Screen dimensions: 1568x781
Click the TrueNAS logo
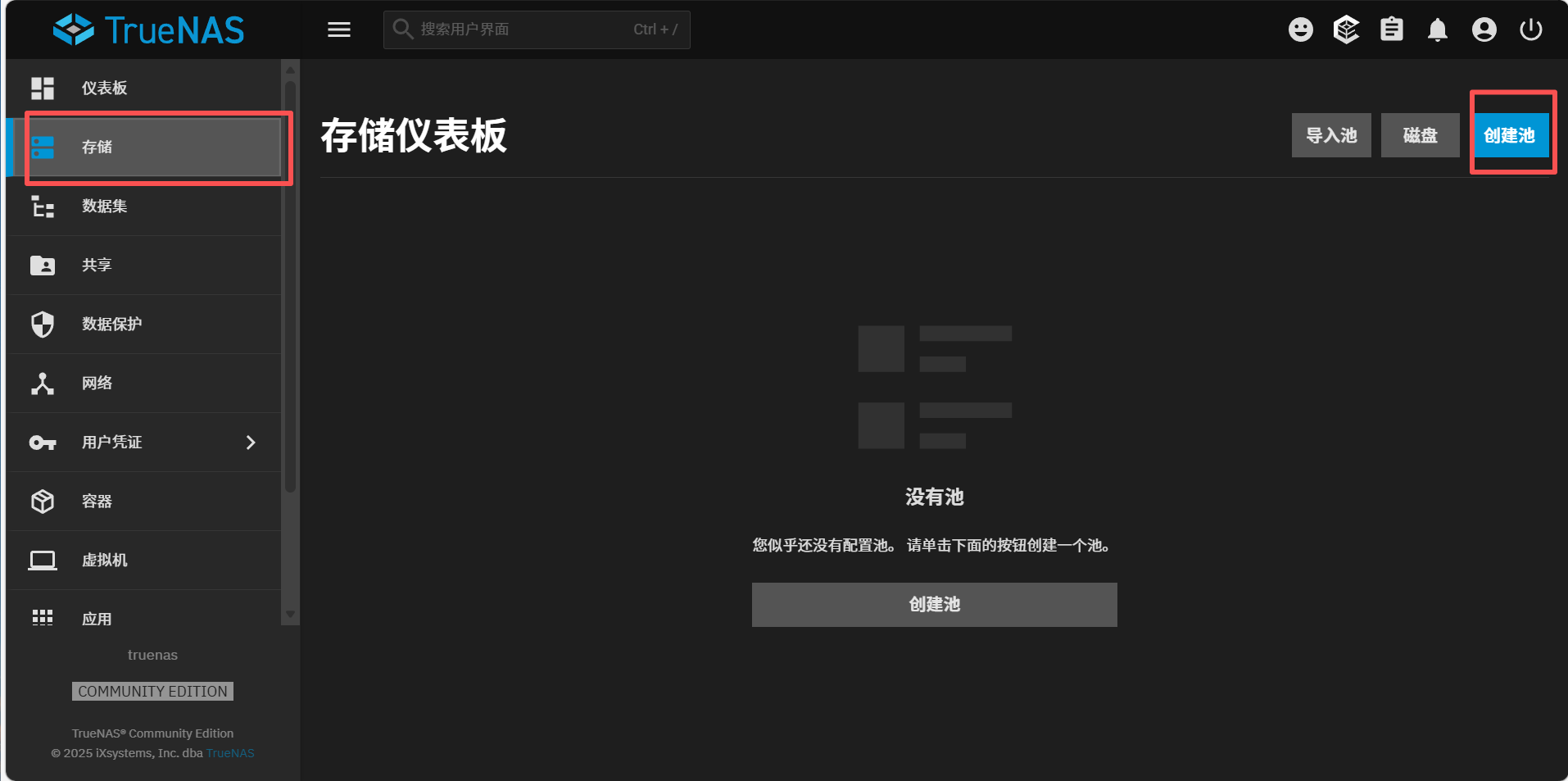149,30
